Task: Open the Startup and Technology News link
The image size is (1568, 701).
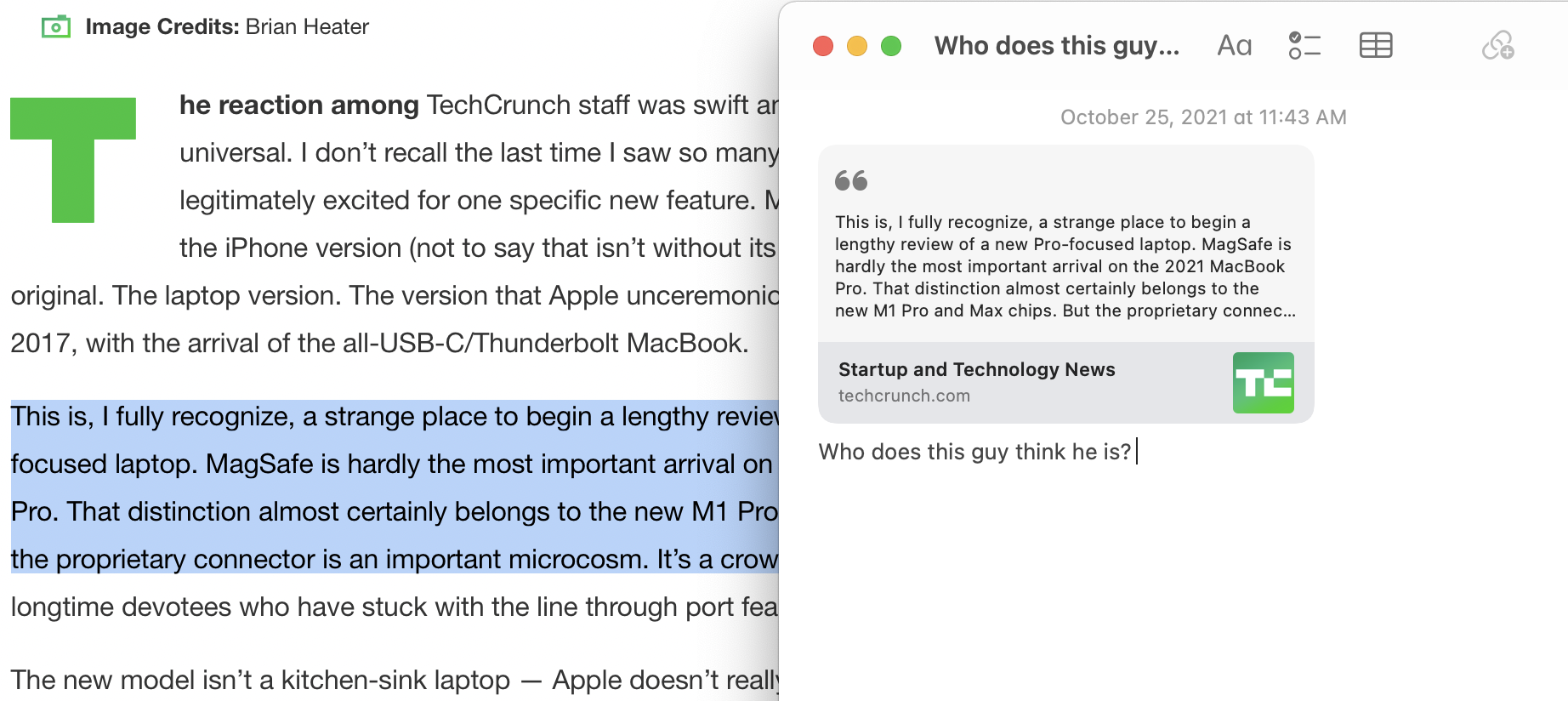Action: click(x=976, y=369)
